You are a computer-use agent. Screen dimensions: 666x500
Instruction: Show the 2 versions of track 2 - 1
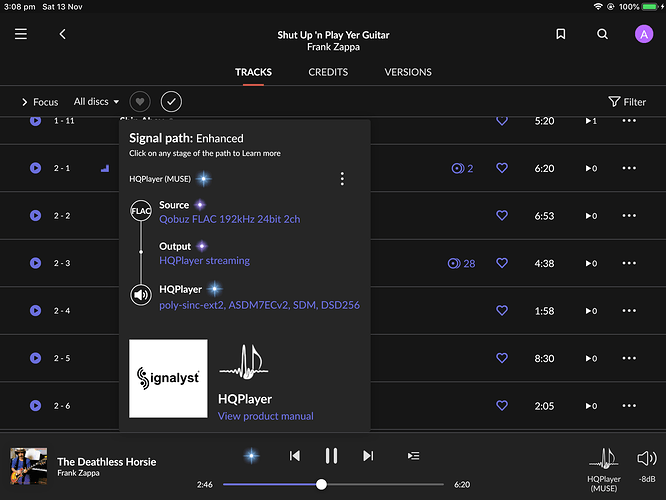(462, 168)
